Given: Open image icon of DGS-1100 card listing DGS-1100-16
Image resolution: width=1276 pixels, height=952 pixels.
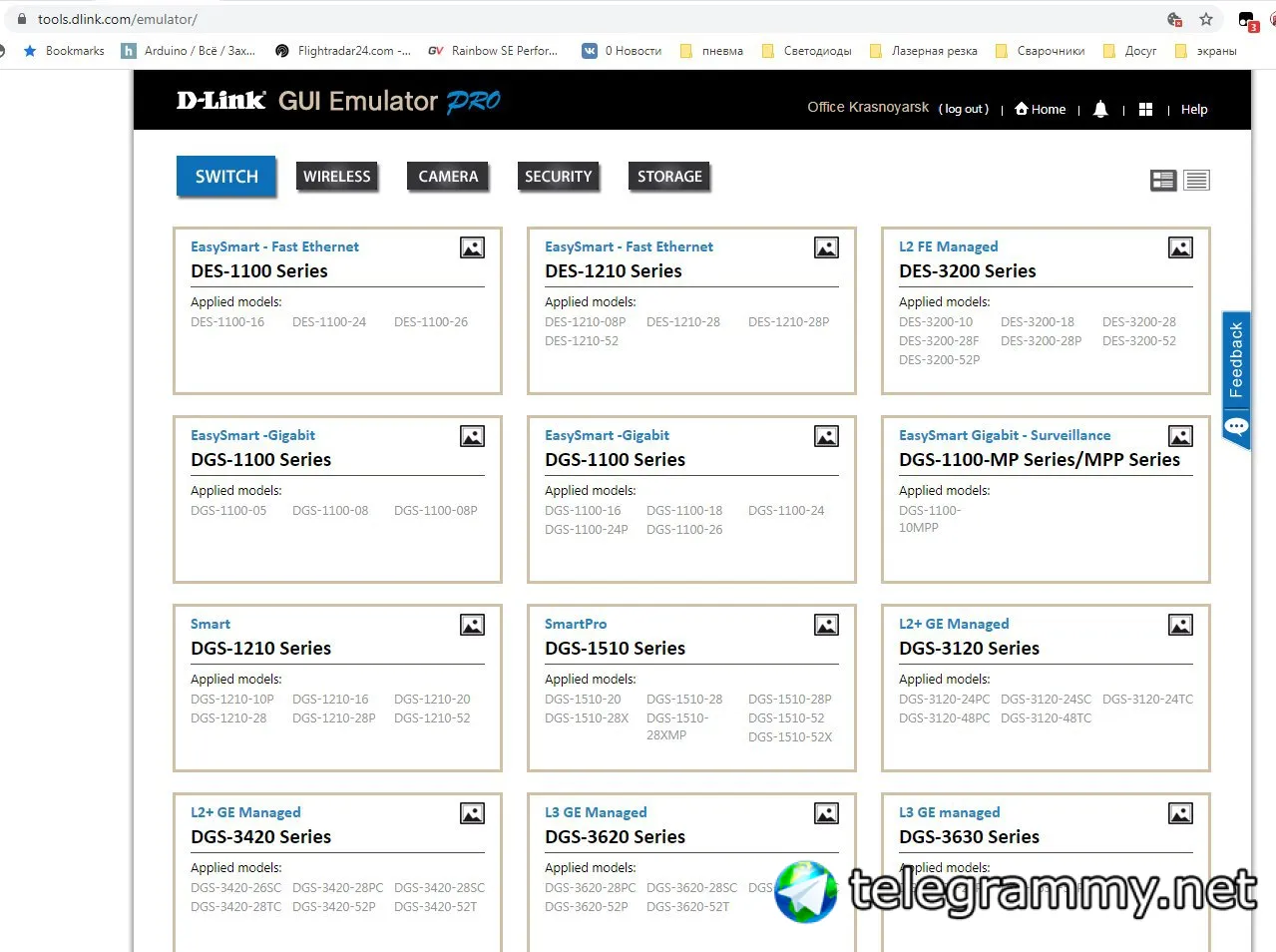Looking at the screenshot, I should pos(826,436).
